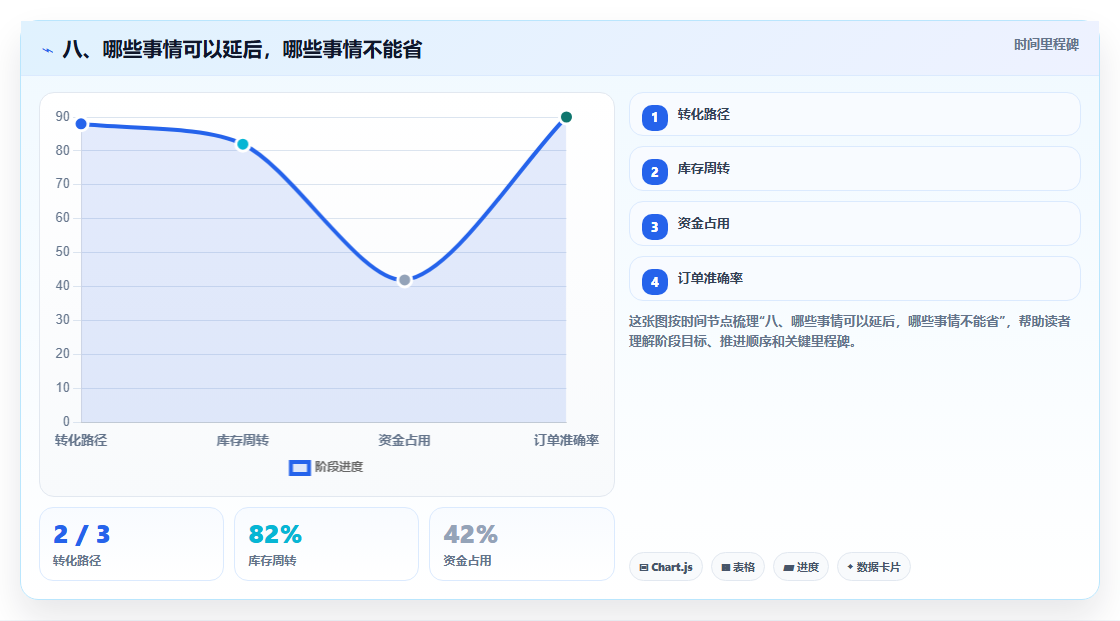Click the 时间里程碑 label in the header
This screenshot has height=621, width=1120.
pos(1046,44)
